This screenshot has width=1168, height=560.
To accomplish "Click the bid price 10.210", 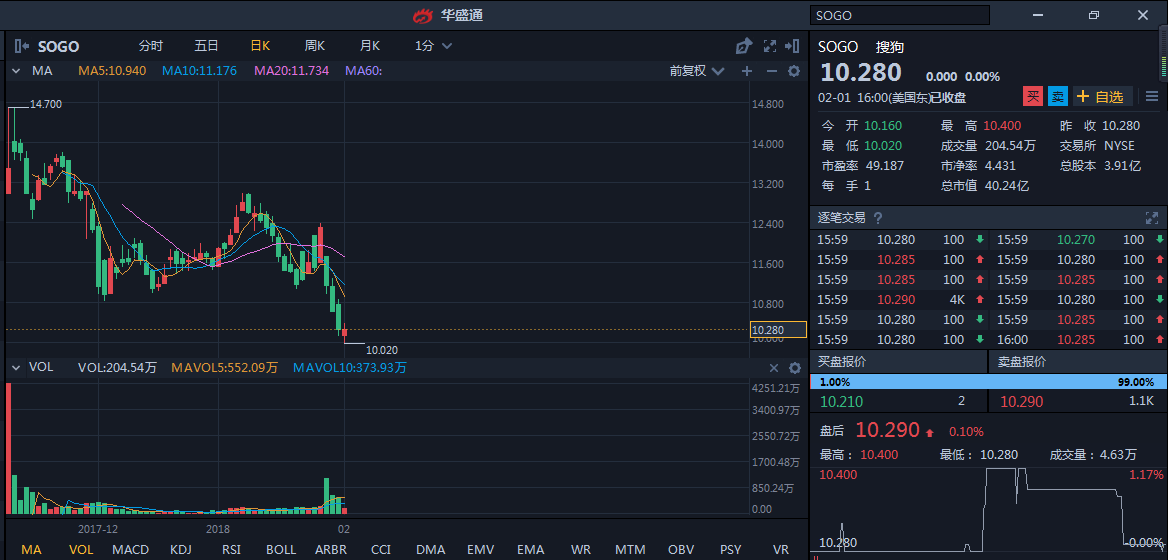I will pyautogui.click(x=841, y=402).
